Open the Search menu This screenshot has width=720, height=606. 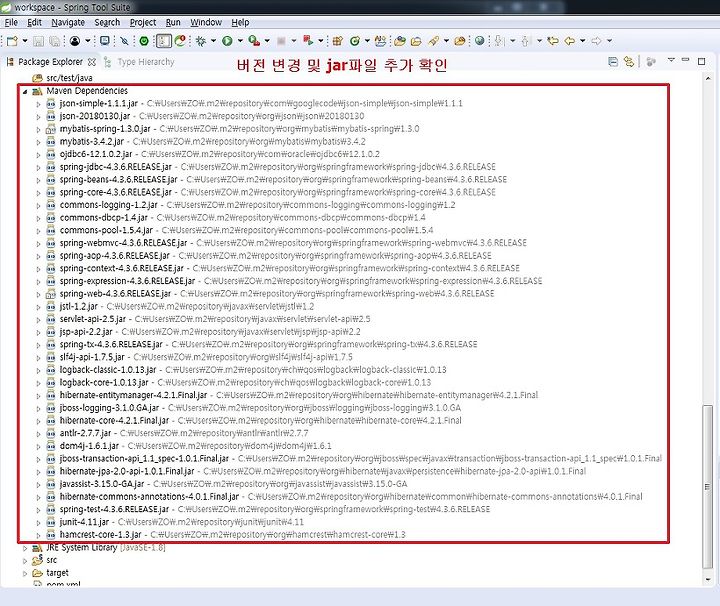[107, 22]
